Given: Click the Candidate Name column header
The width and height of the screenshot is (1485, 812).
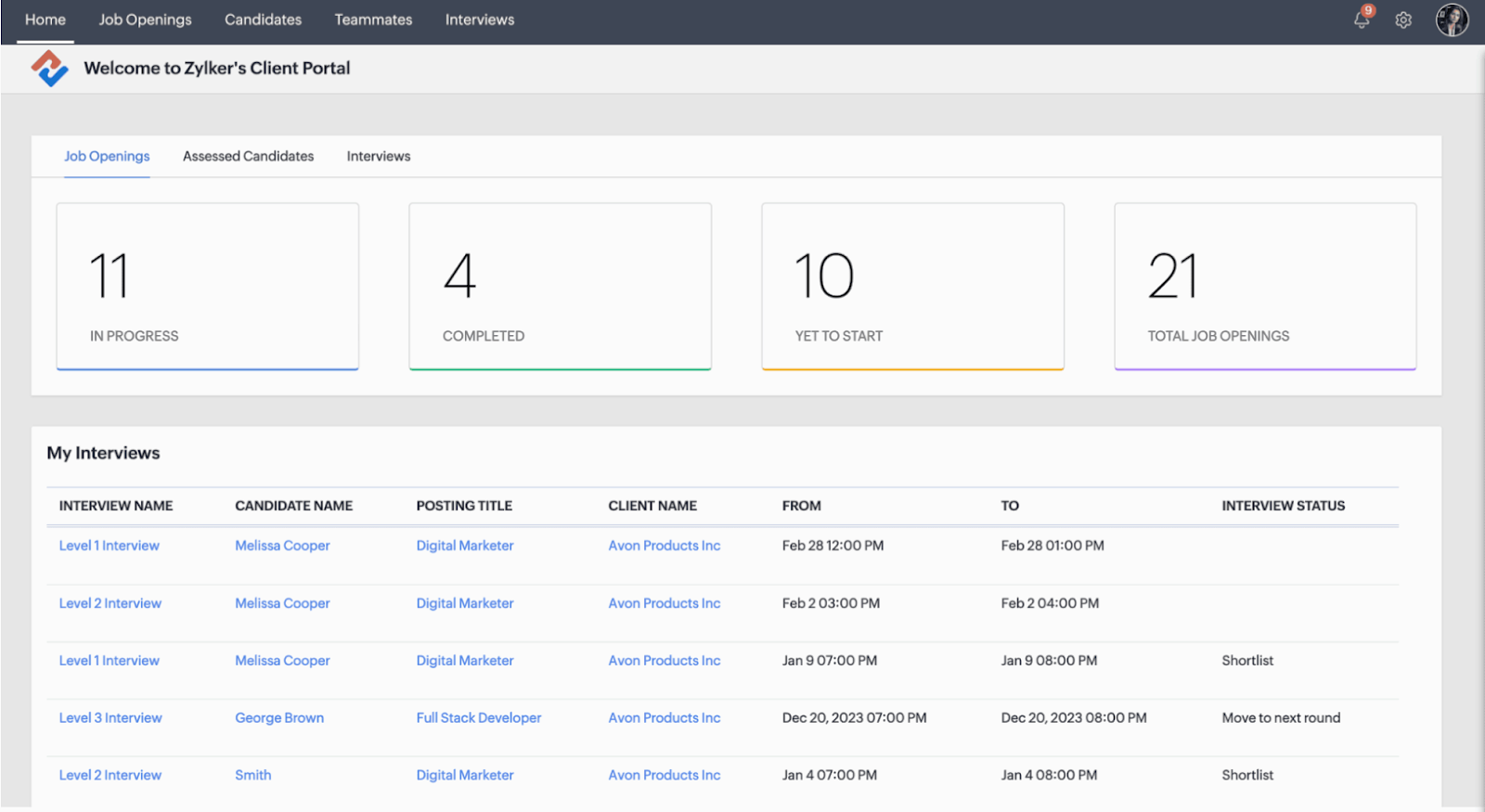Looking at the screenshot, I should pos(293,506).
